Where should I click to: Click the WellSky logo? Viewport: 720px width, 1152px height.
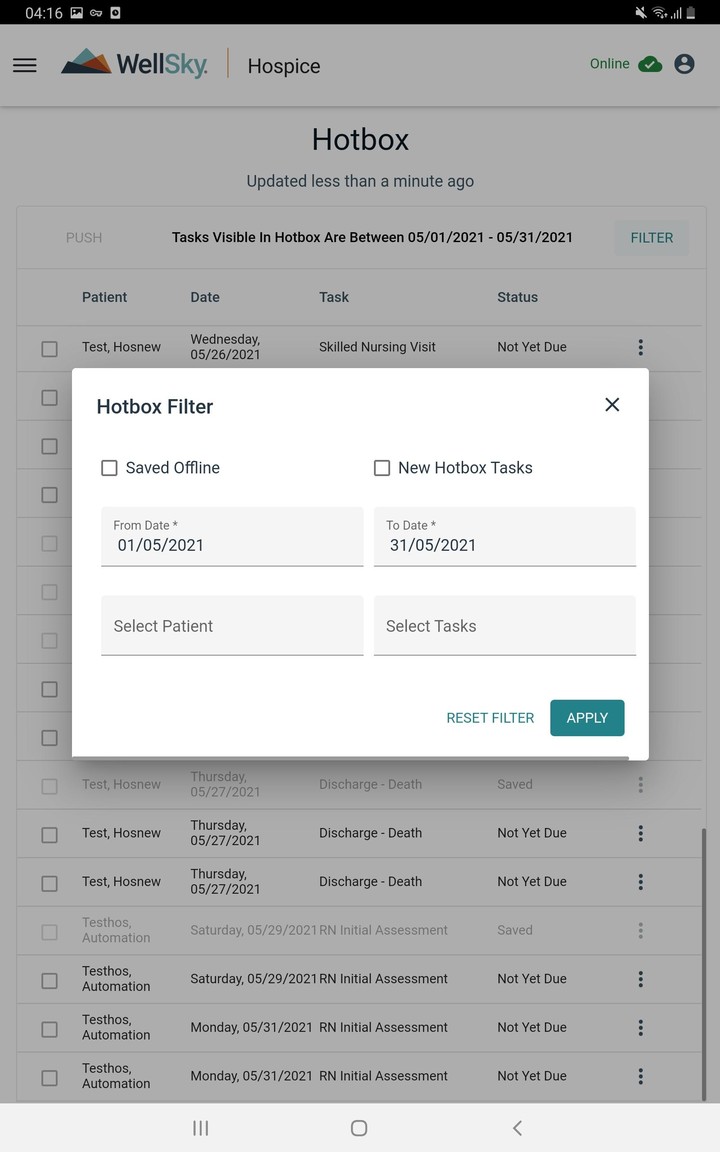pos(135,64)
